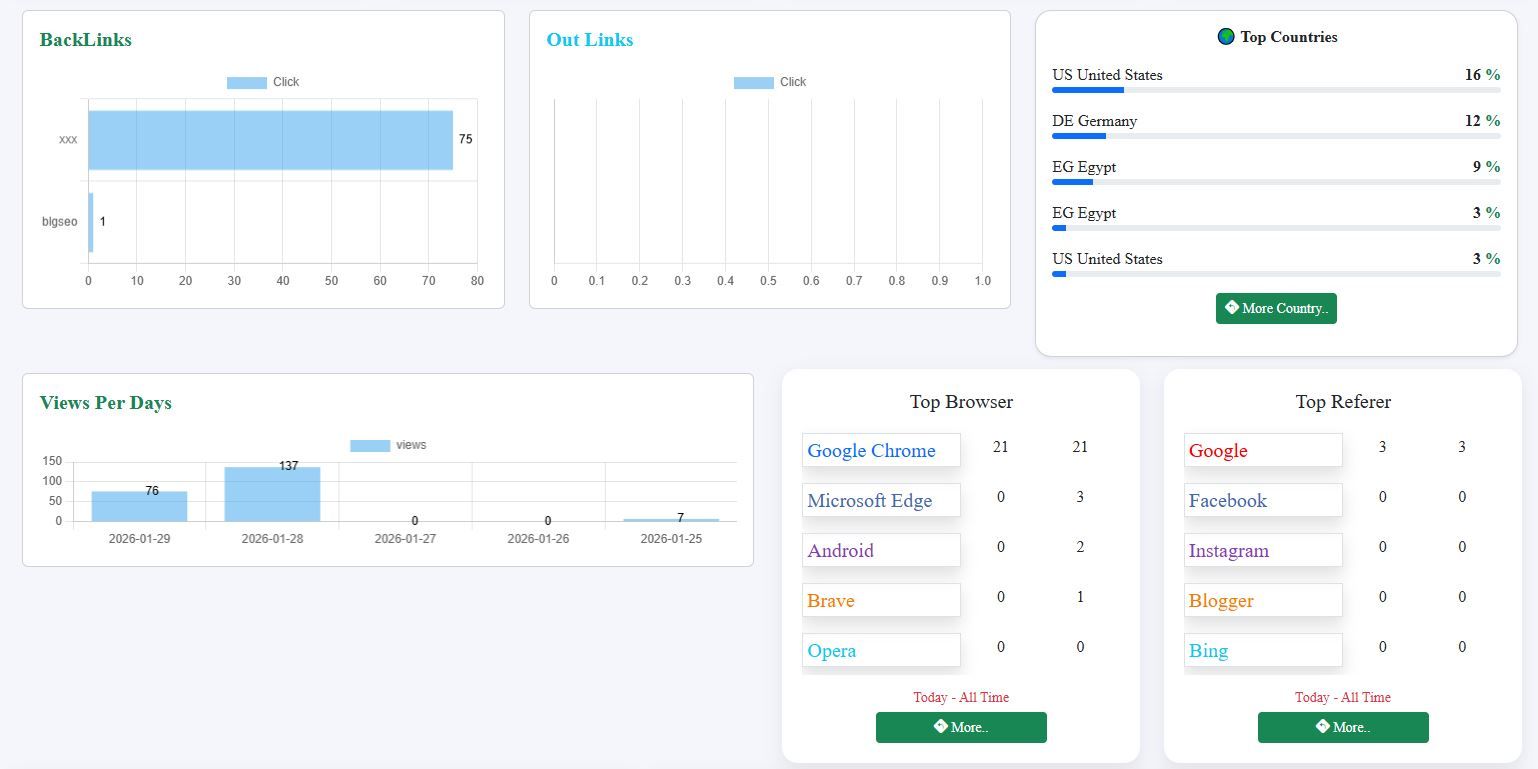Click the globe icon beside Top Countries

(1226, 37)
